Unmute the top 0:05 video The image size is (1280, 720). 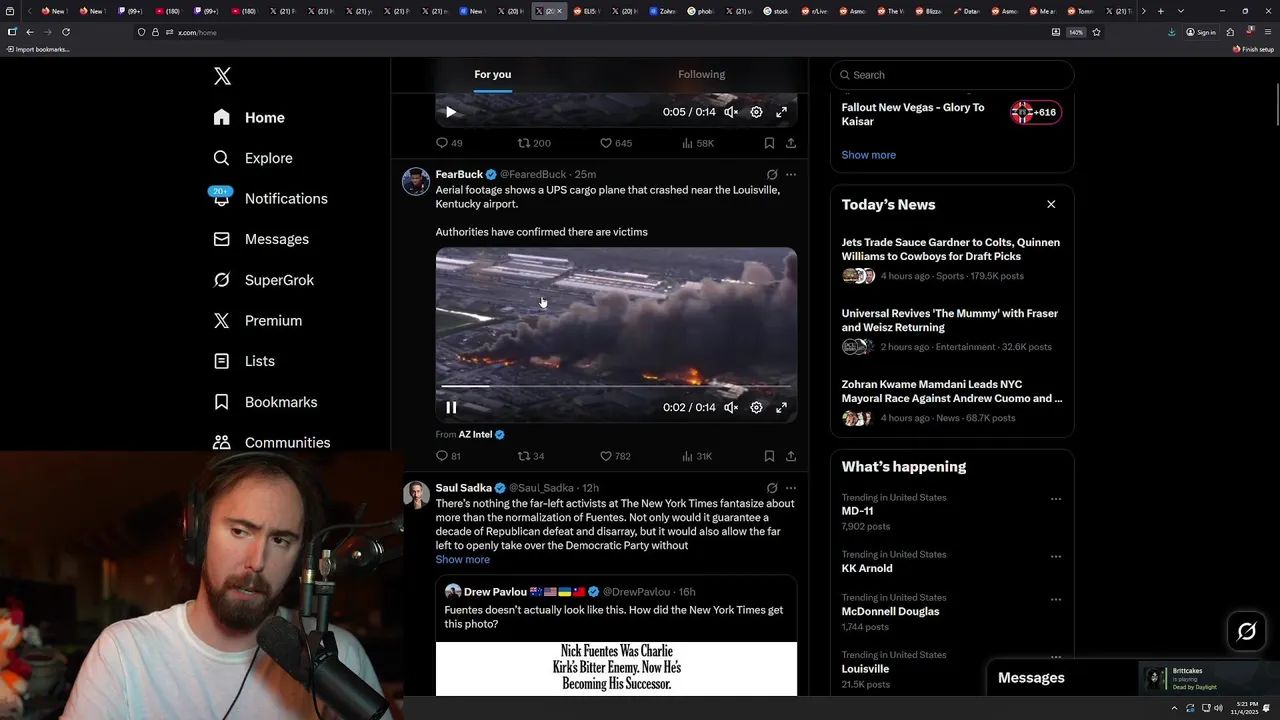click(x=731, y=112)
